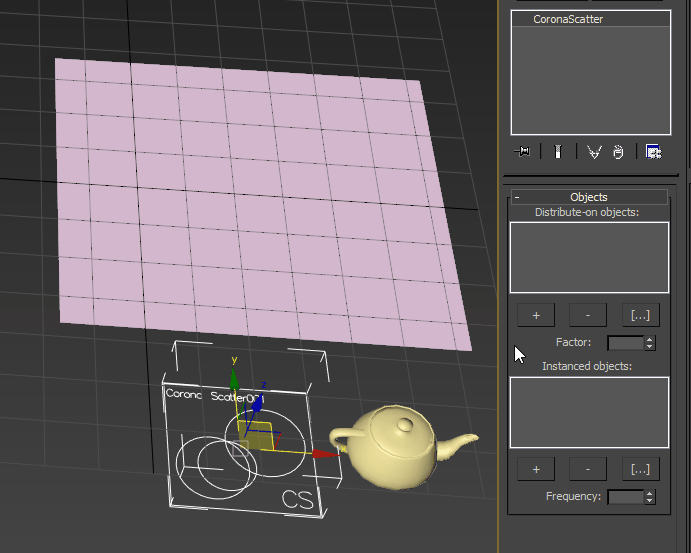Remove instanced object with minus button
The image size is (691, 553).
(x=588, y=469)
